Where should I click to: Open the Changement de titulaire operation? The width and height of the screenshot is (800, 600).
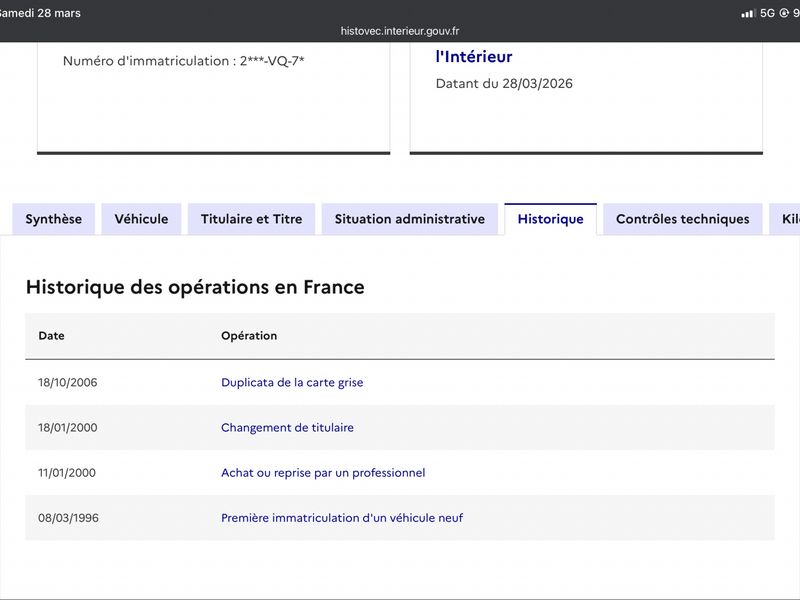(287, 428)
